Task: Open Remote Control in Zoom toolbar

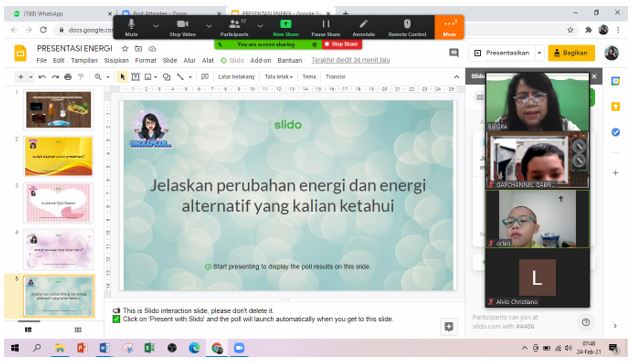Action: point(407,27)
